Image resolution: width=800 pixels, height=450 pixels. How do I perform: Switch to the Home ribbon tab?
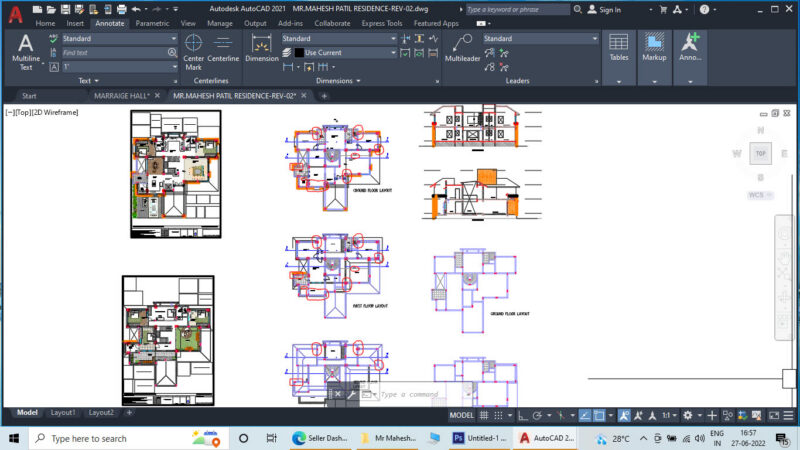[x=45, y=23]
